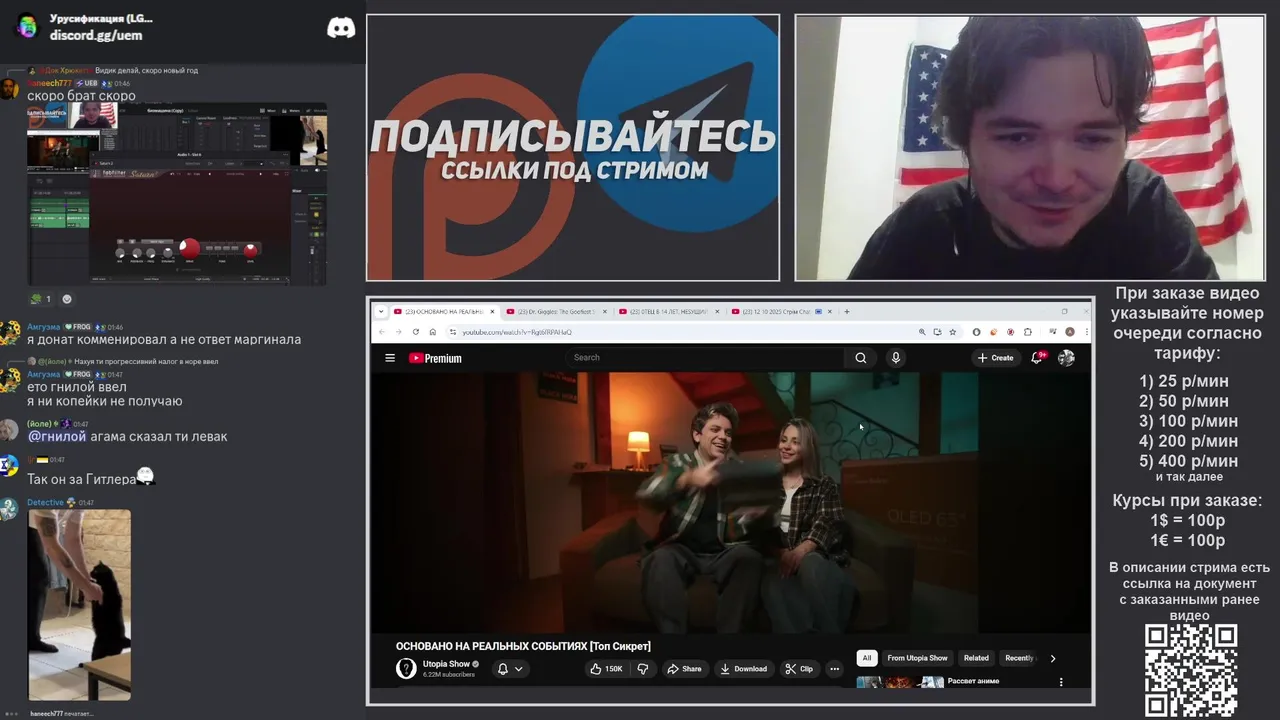1280x720 pixels.
Task: Select the From Utopia Show chip
Action: click(x=917, y=658)
